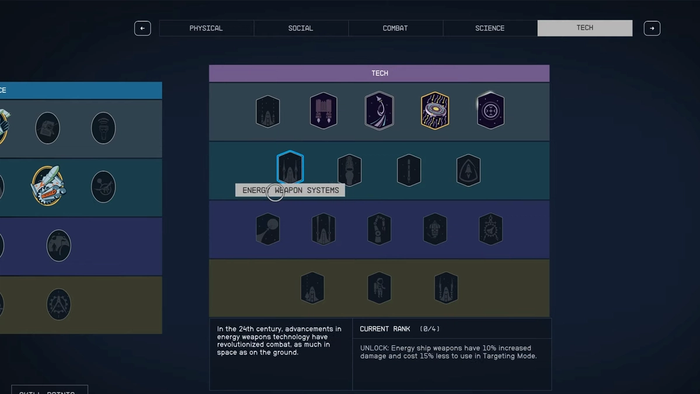
Task: Click the purple TECH panel header
Action: pos(379,73)
